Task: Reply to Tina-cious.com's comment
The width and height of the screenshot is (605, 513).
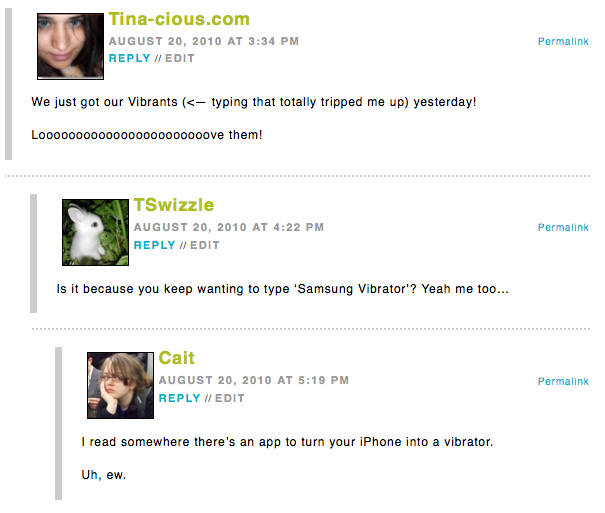Action: coord(129,58)
